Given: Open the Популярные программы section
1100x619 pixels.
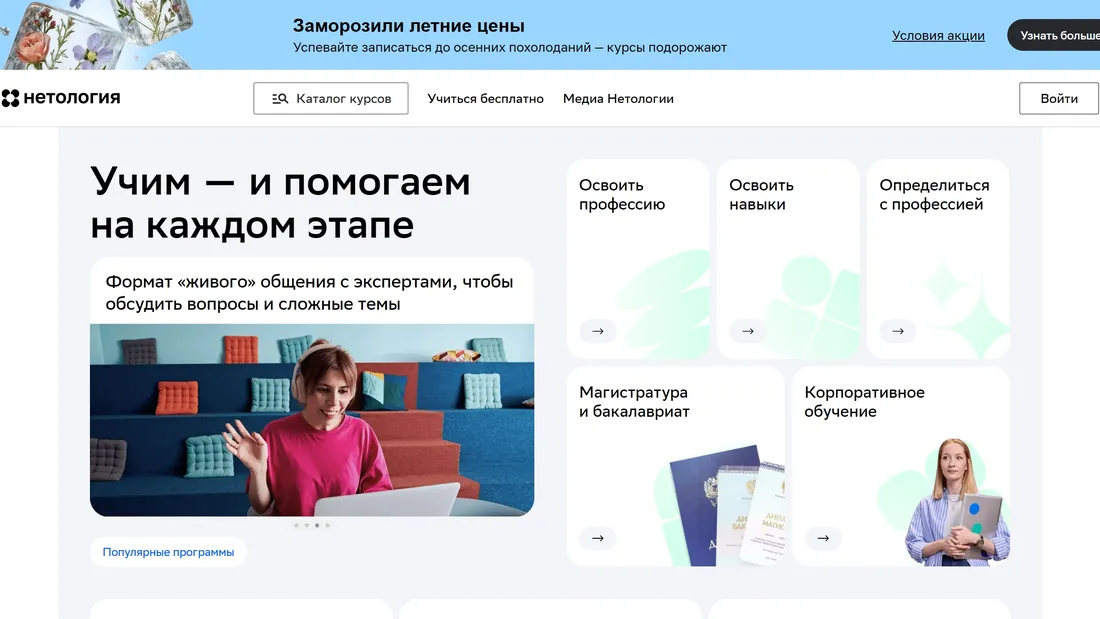Looking at the screenshot, I should point(168,551).
